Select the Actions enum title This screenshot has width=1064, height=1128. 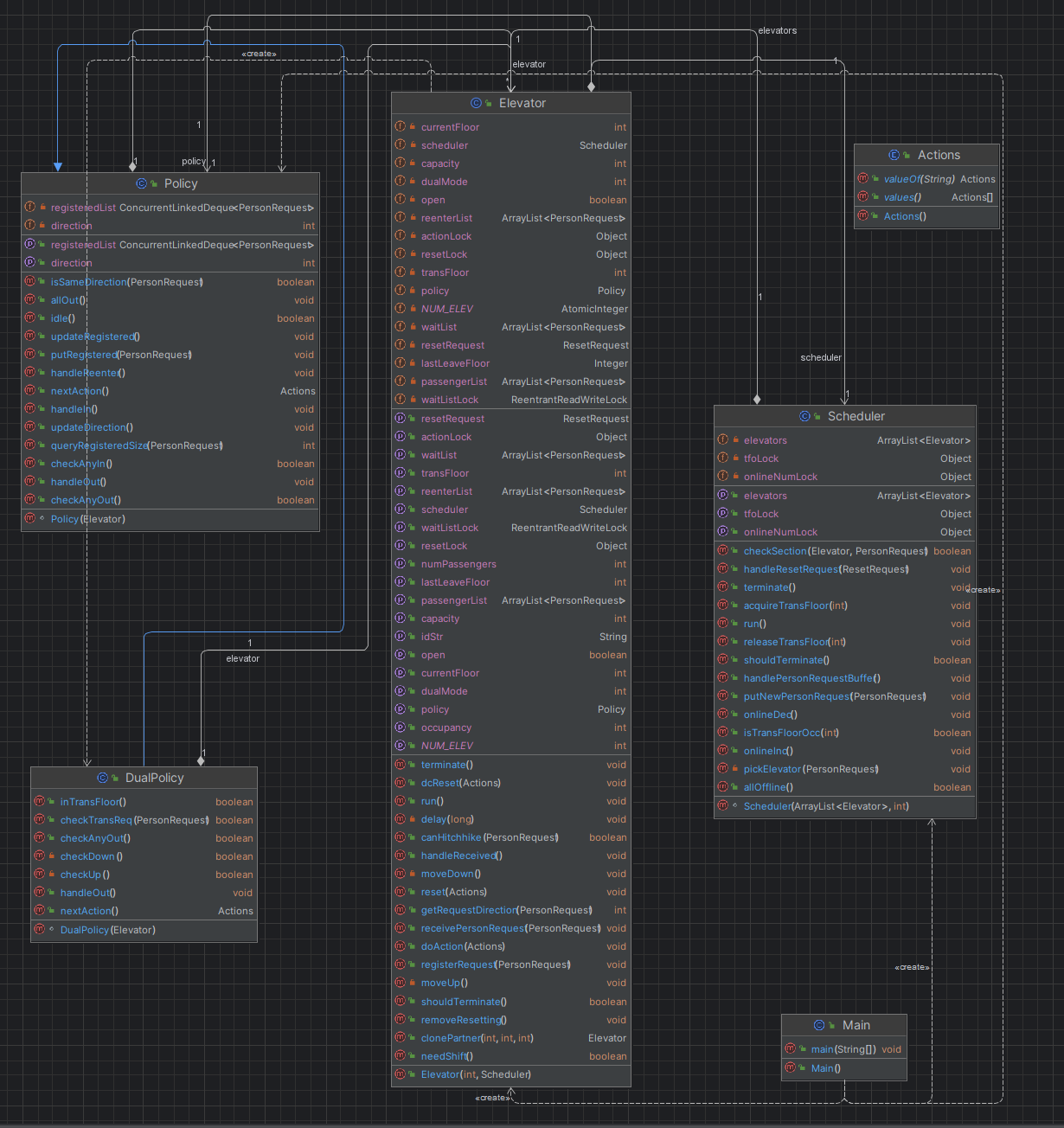[x=939, y=155]
